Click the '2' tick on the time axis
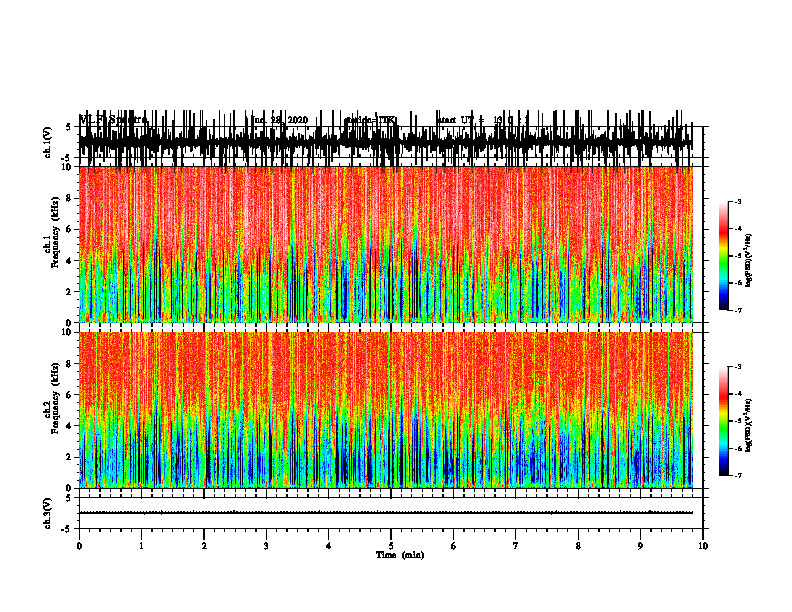The height and width of the screenshot is (612, 792). [x=204, y=546]
